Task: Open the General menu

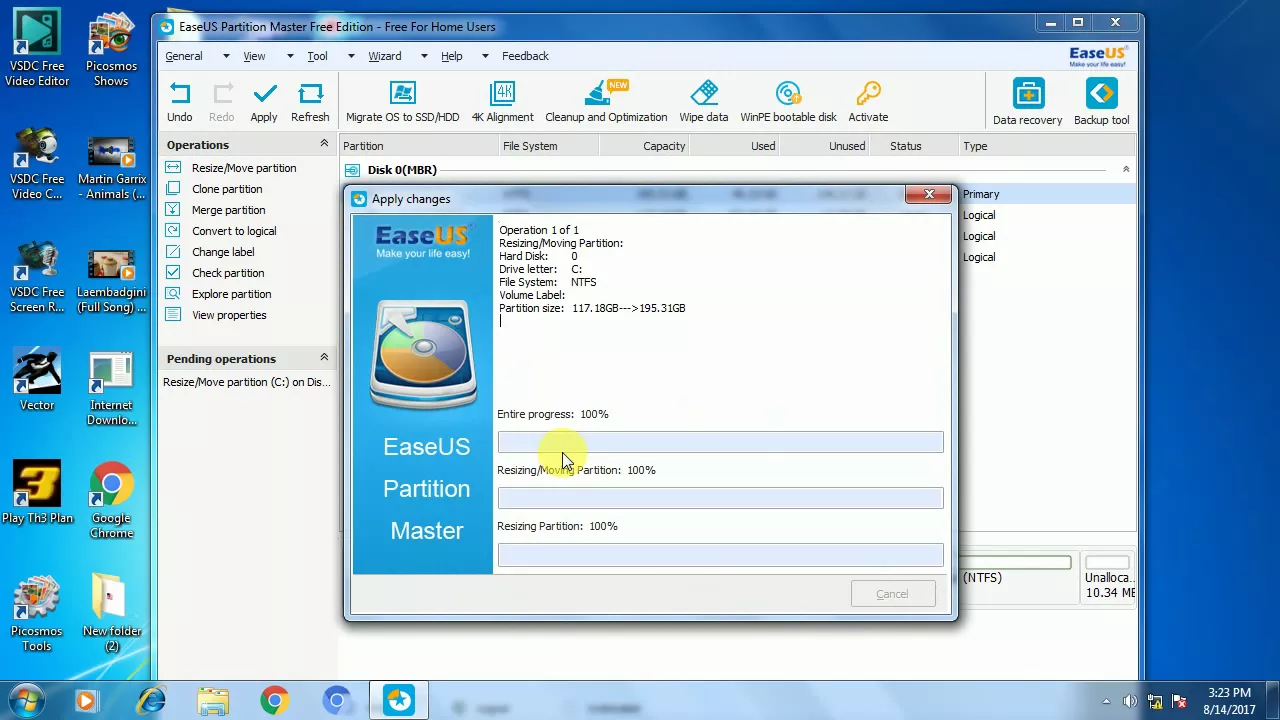Action: coord(184,56)
